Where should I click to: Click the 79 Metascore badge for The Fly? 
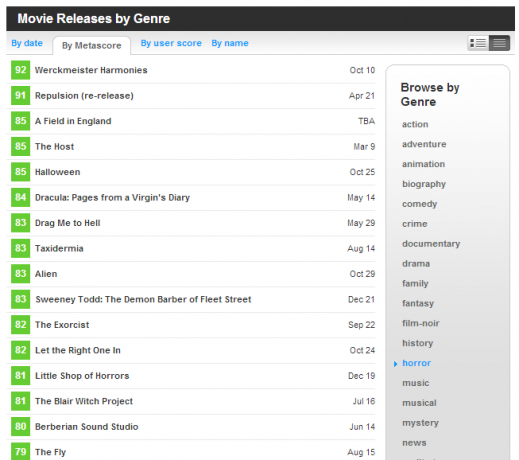click(x=20, y=451)
